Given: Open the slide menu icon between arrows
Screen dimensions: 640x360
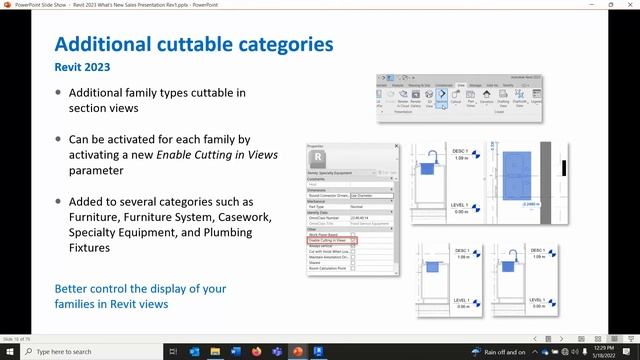Looking at the screenshot, I should [548, 339].
